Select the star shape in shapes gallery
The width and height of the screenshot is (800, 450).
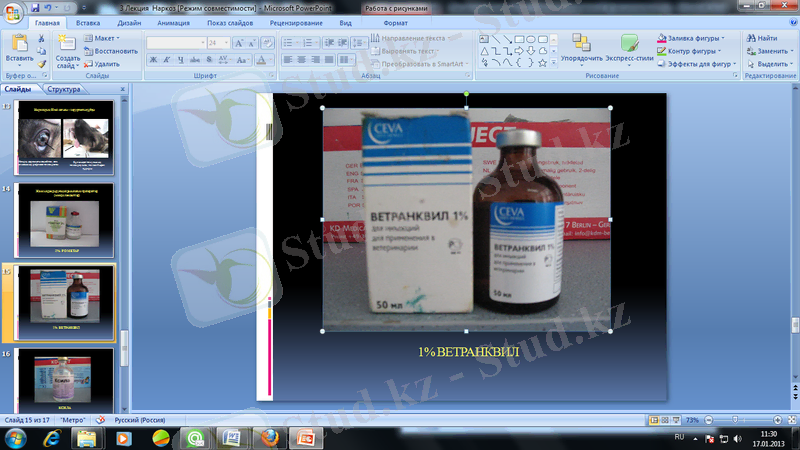[542, 63]
